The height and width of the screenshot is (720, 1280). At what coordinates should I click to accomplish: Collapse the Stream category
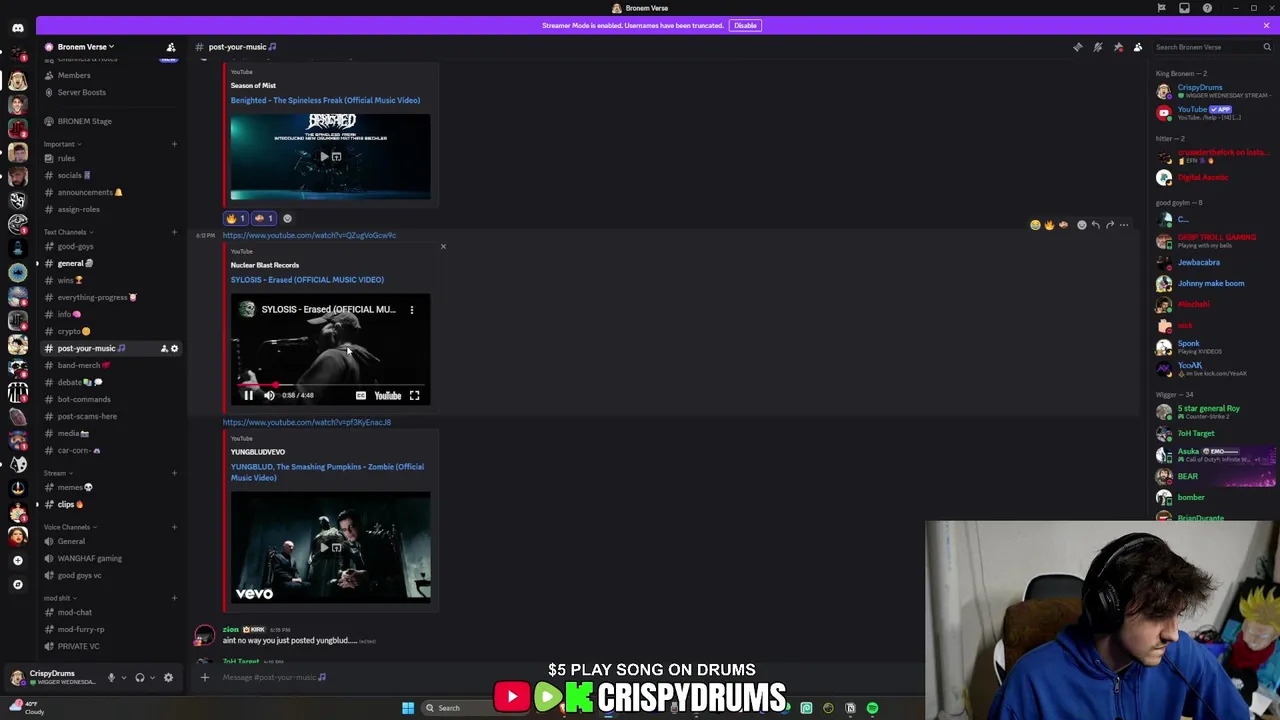pos(56,473)
